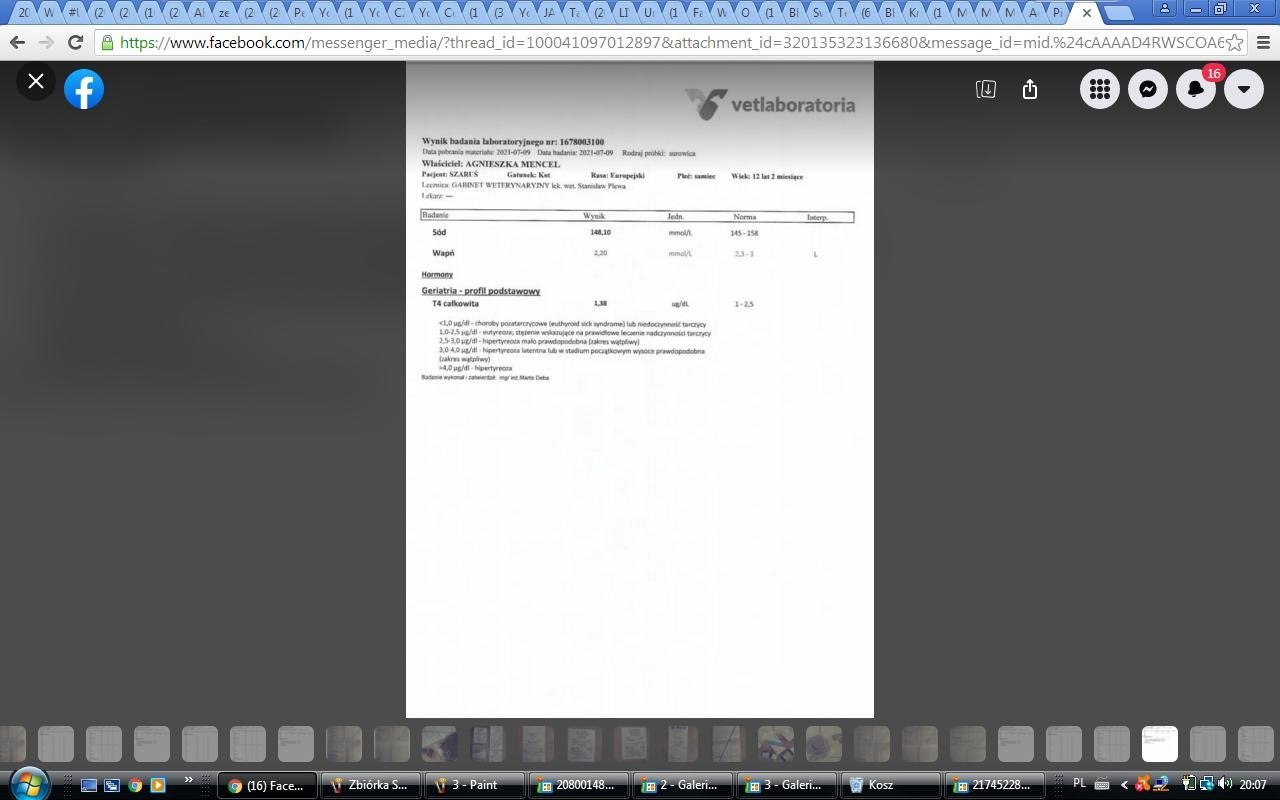Image resolution: width=1280 pixels, height=800 pixels.
Task: Open the Facebook menu grid icon
Action: (1100, 89)
